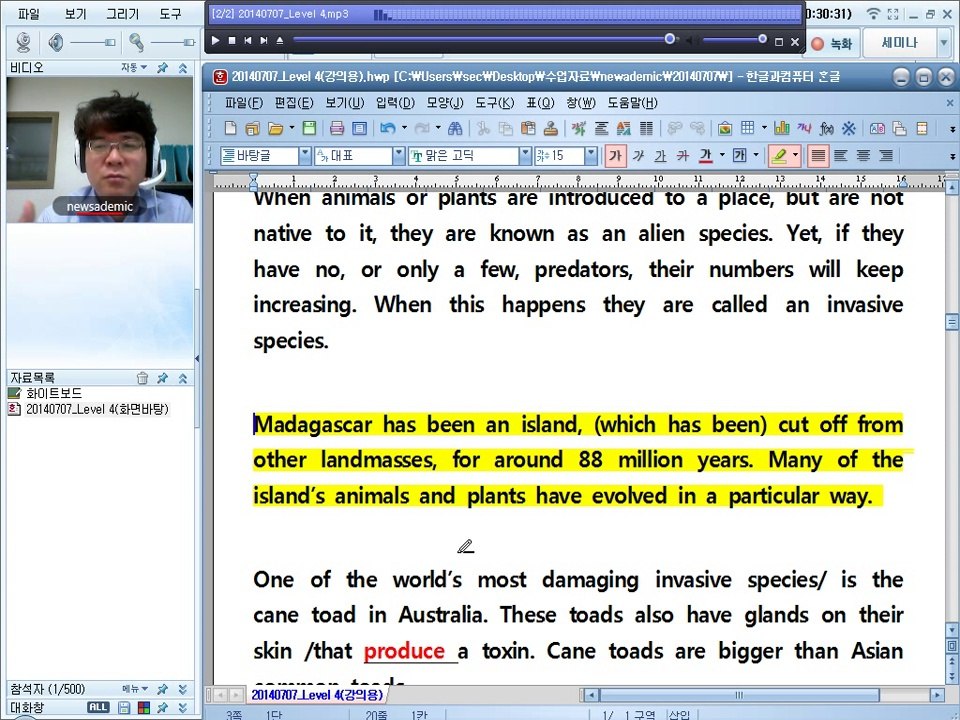The width and height of the screenshot is (960, 720).
Task: Open the 바탕글 style dropdown
Action: click(x=305, y=156)
